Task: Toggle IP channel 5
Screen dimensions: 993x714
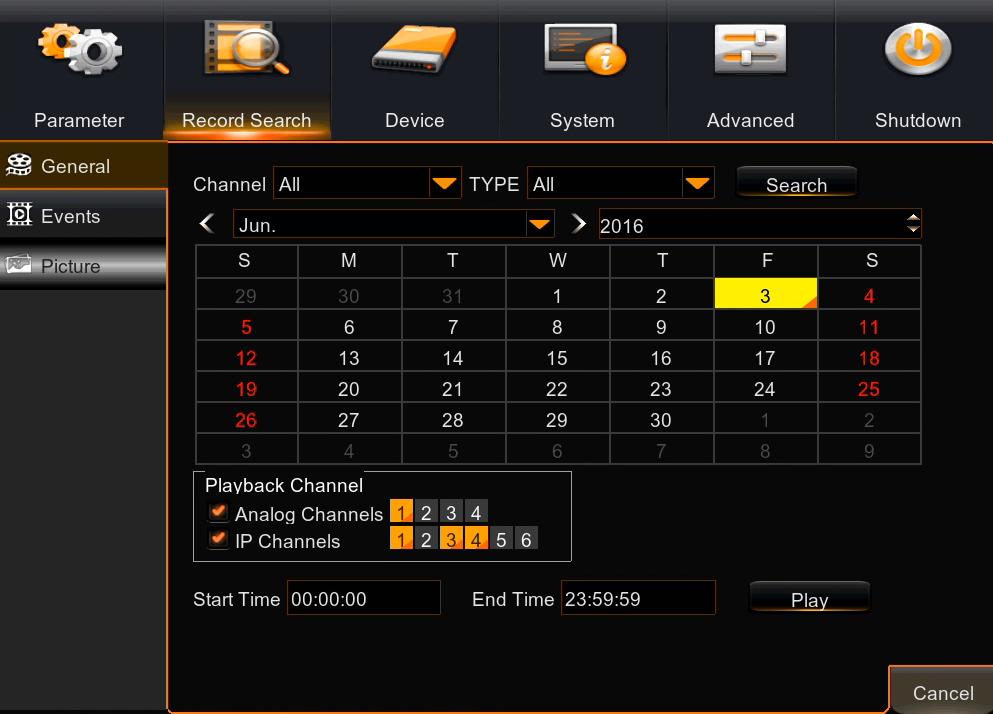Action: point(501,539)
